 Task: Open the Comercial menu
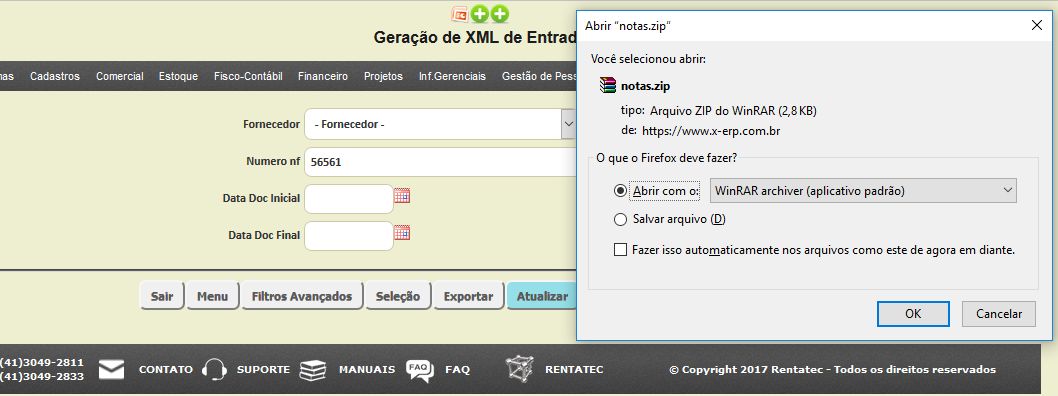119,76
